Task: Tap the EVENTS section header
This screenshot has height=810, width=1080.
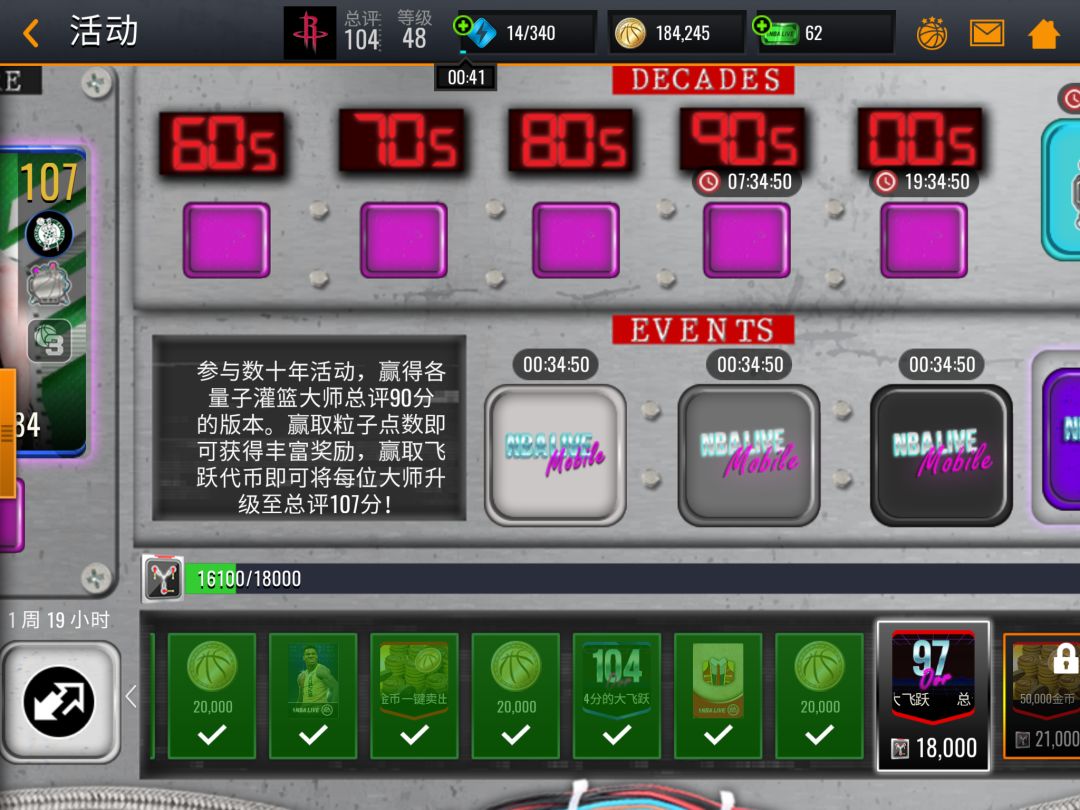Action: point(703,330)
